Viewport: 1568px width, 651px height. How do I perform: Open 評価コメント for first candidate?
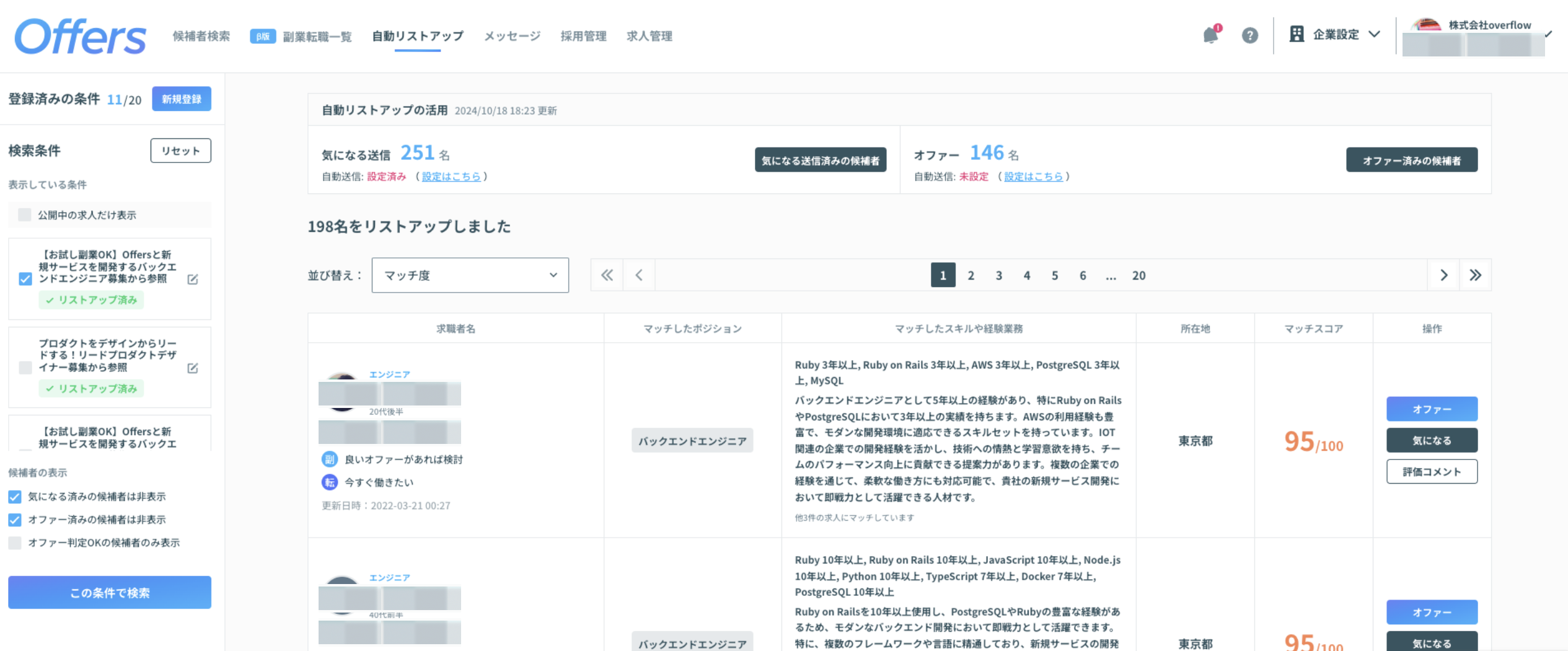click(1432, 471)
